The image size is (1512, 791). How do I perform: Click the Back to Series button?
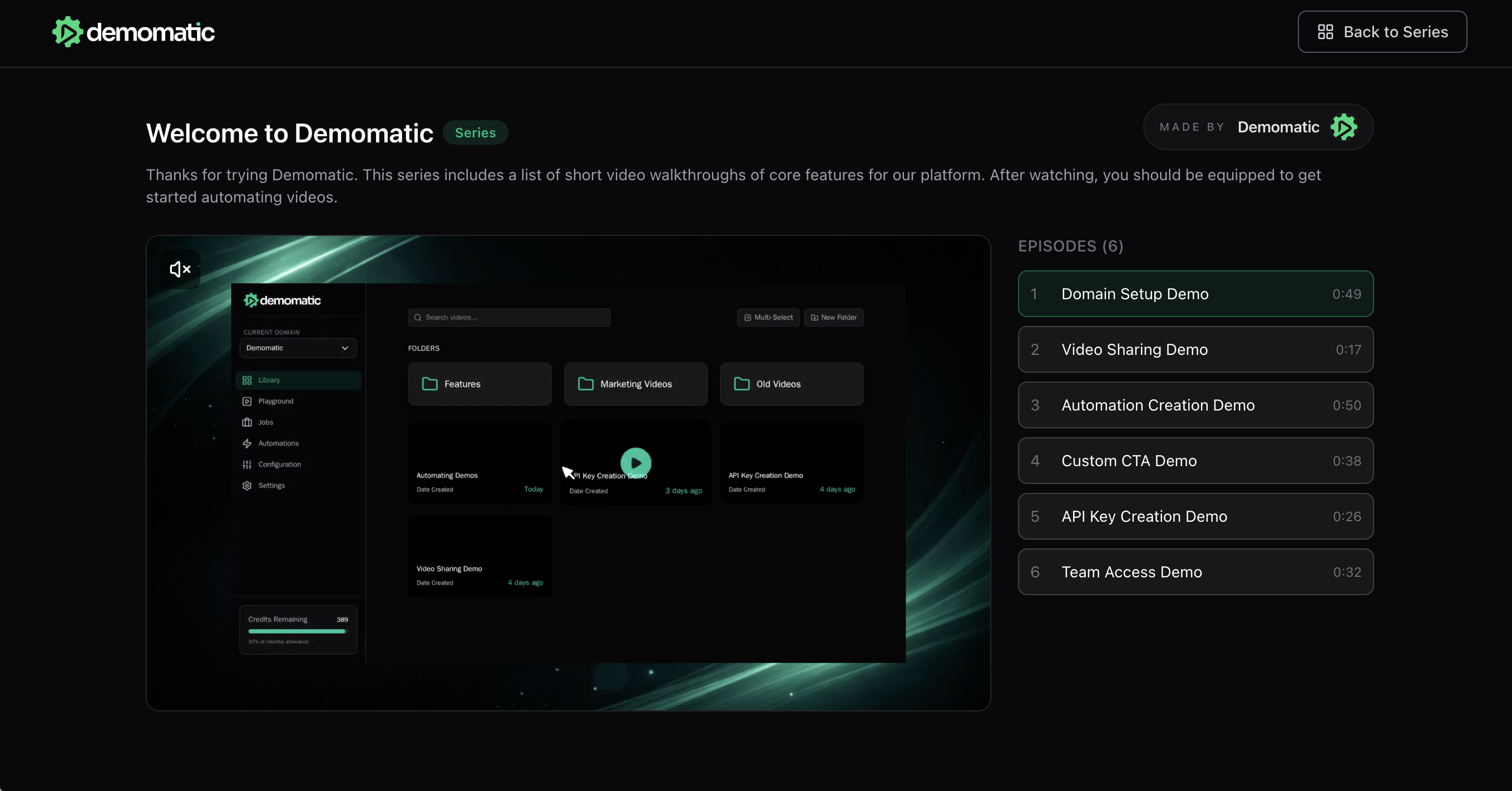1382,32
